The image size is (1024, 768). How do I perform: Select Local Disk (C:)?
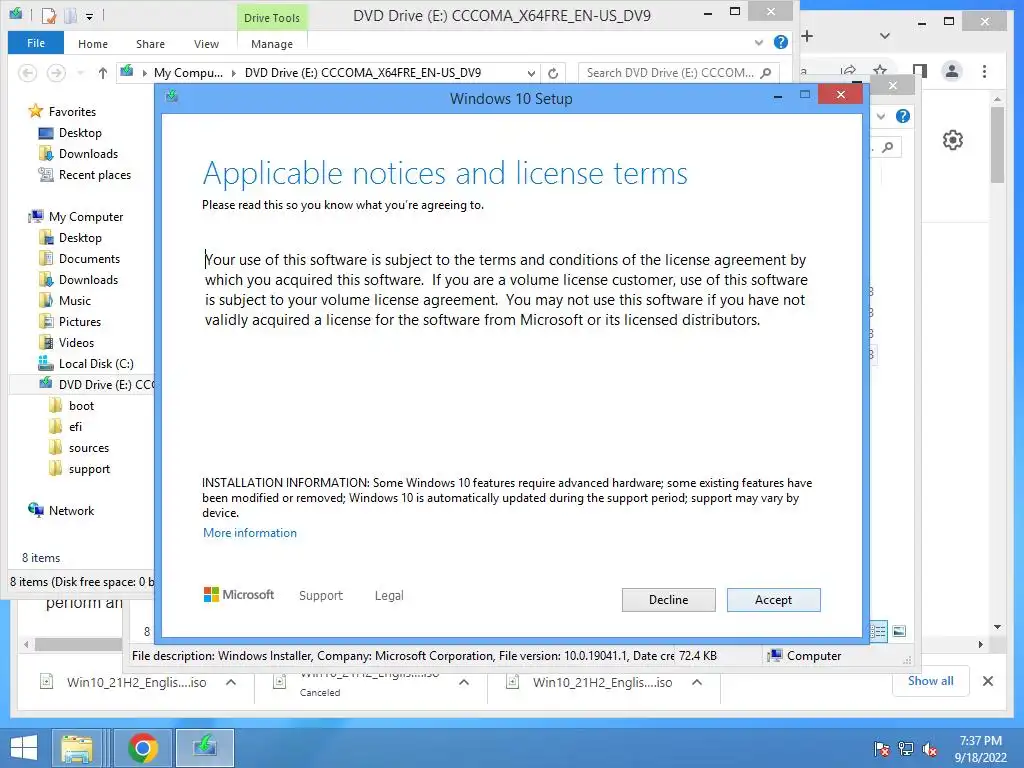coord(96,364)
